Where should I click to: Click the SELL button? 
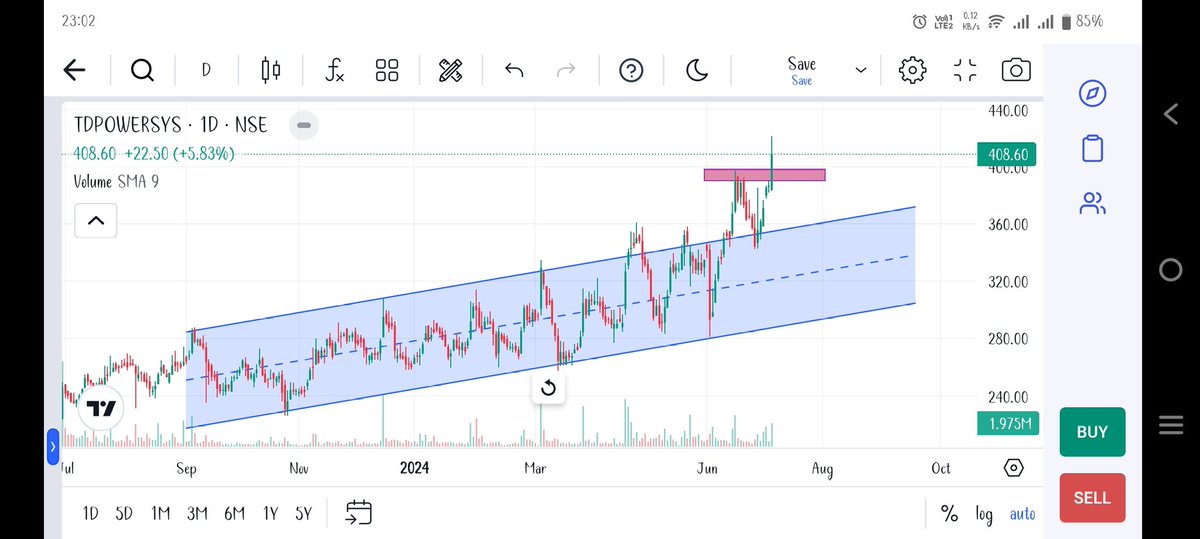(x=1092, y=498)
